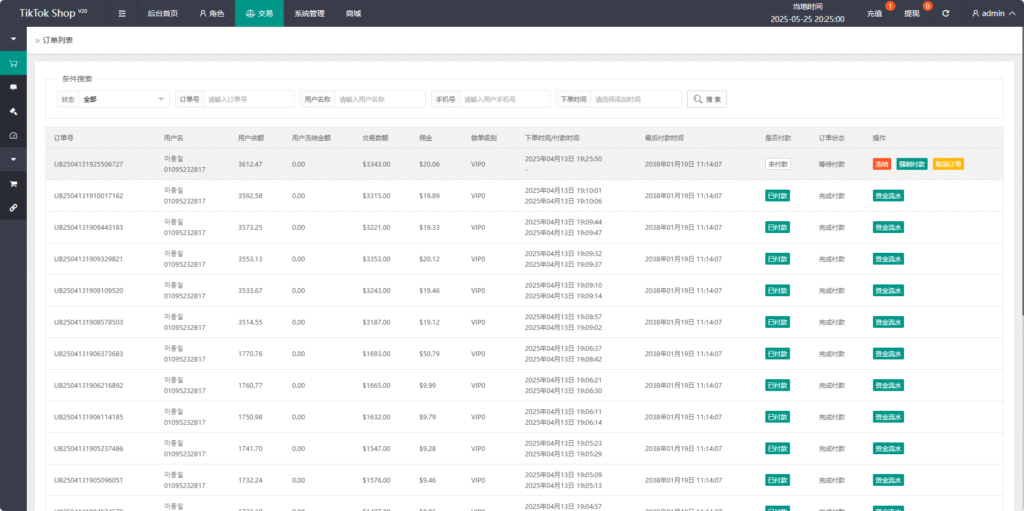Click the 佣金 column header
The height and width of the screenshot is (511, 1024).
tap(426, 138)
